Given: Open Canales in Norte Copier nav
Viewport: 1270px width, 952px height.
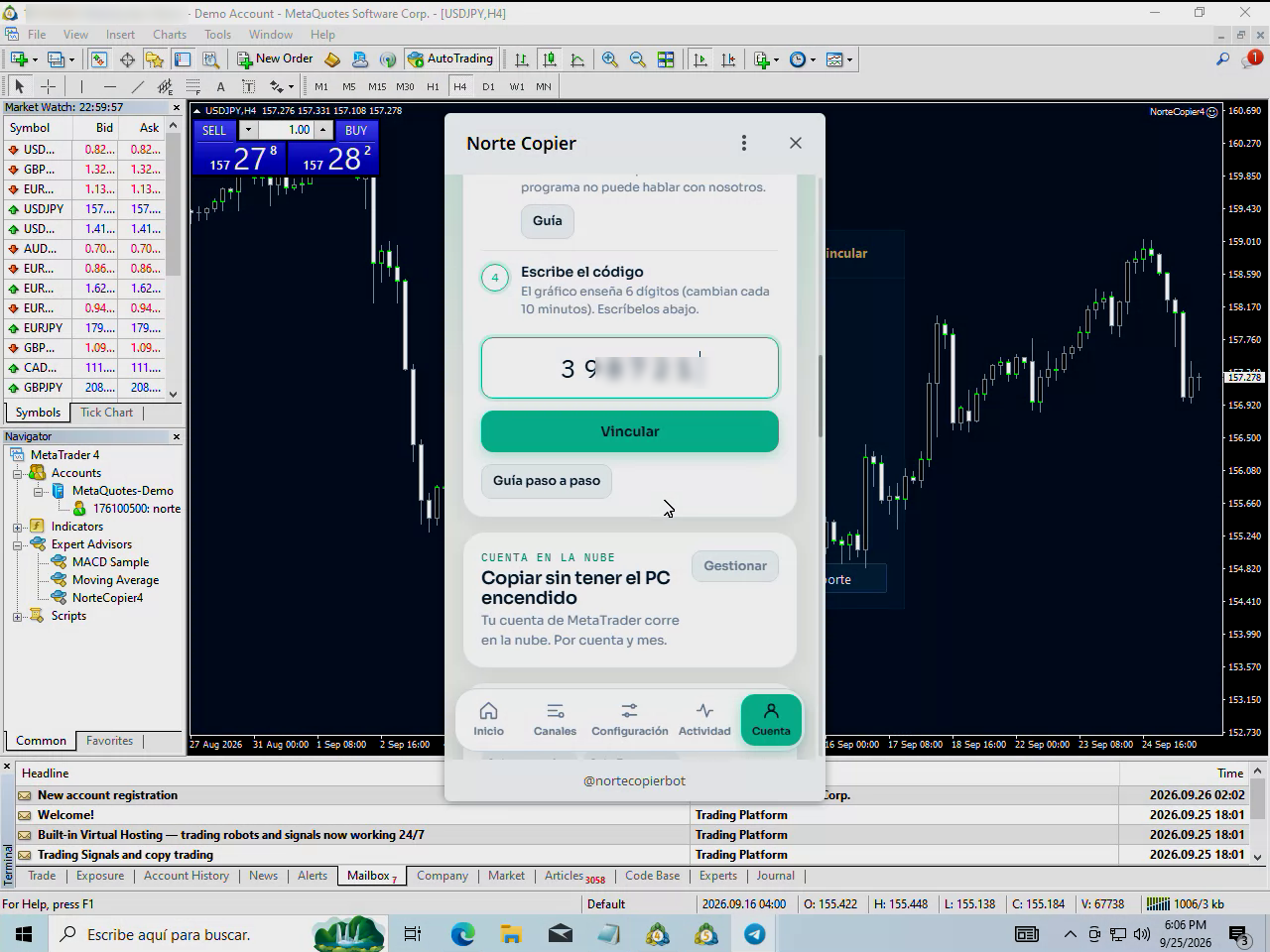Looking at the screenshot, I should click(555, 719).
